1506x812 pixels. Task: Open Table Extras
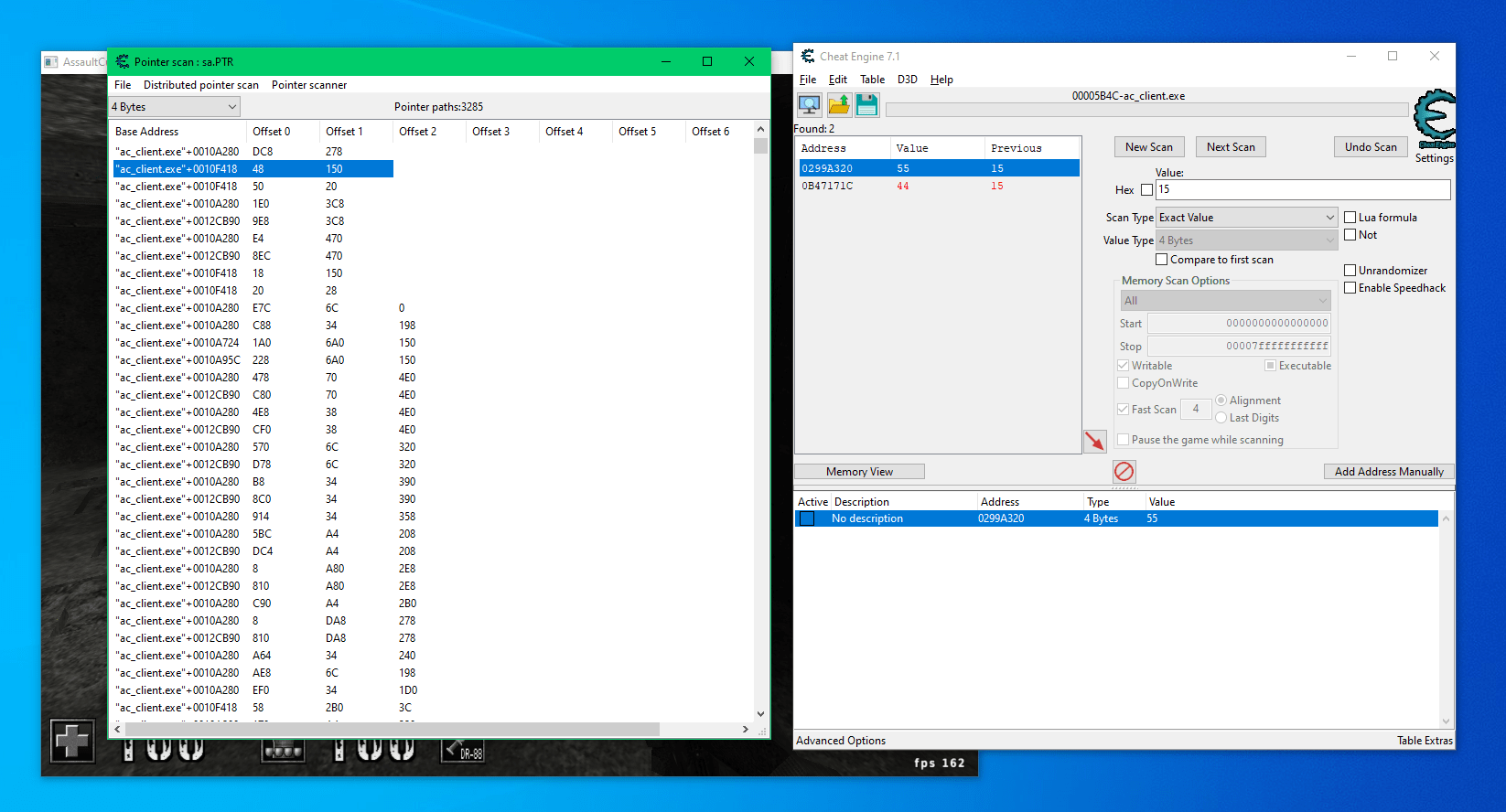pos(1425,741)
